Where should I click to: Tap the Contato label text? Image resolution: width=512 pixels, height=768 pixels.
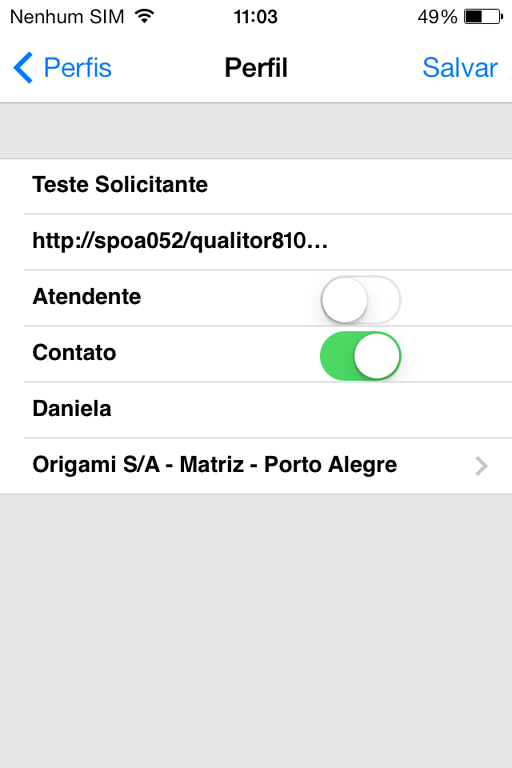(x=74, y=353)
